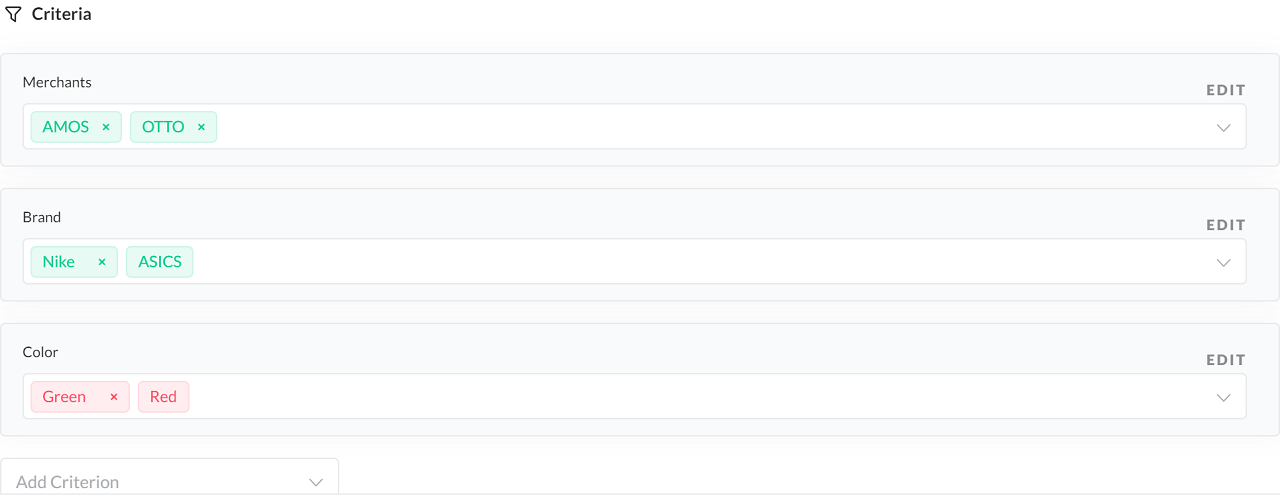Screen dimensions: 1280x504
Task: Click Edit for Merchants criterion
Action: point(1225,90)
